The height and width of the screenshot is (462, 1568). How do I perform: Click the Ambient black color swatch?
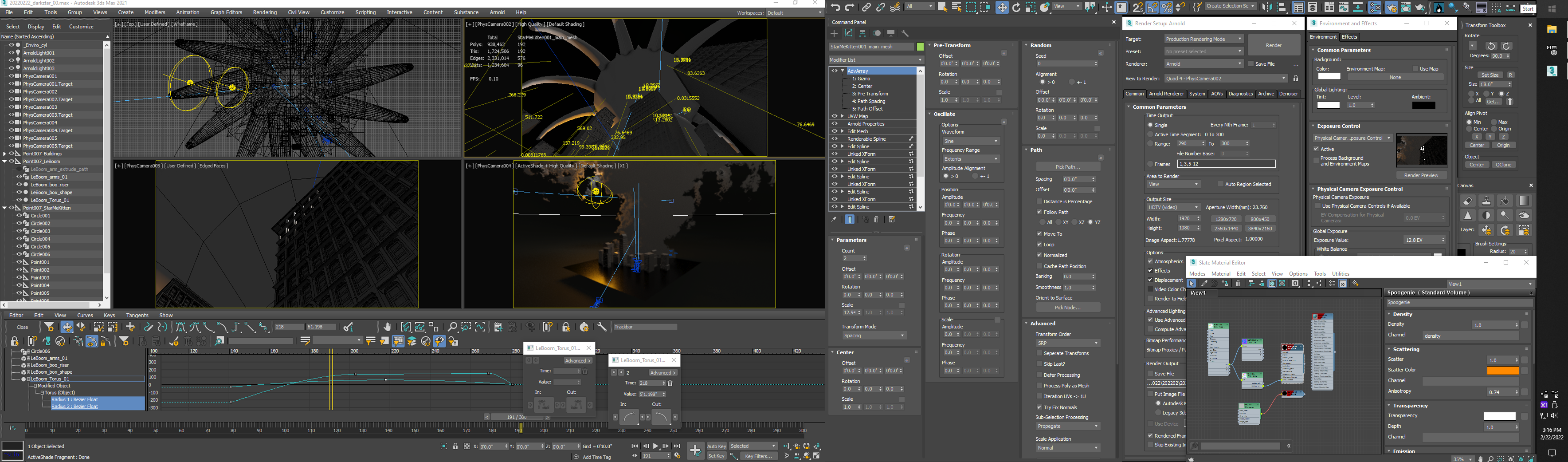(1423, 106)
